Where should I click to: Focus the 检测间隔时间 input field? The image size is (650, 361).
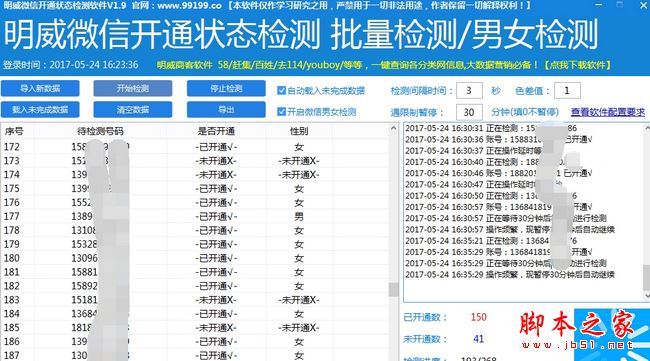(469, 90)
